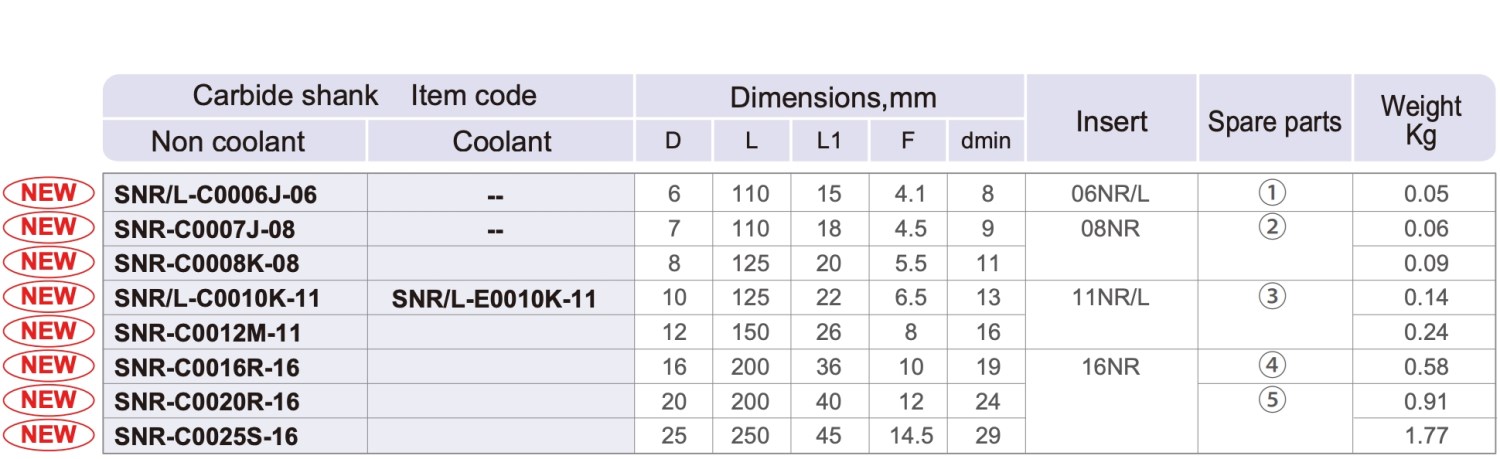
Task: Click the NEW badge beside SNR/L-C0006J-06
Action: [49, 193]
